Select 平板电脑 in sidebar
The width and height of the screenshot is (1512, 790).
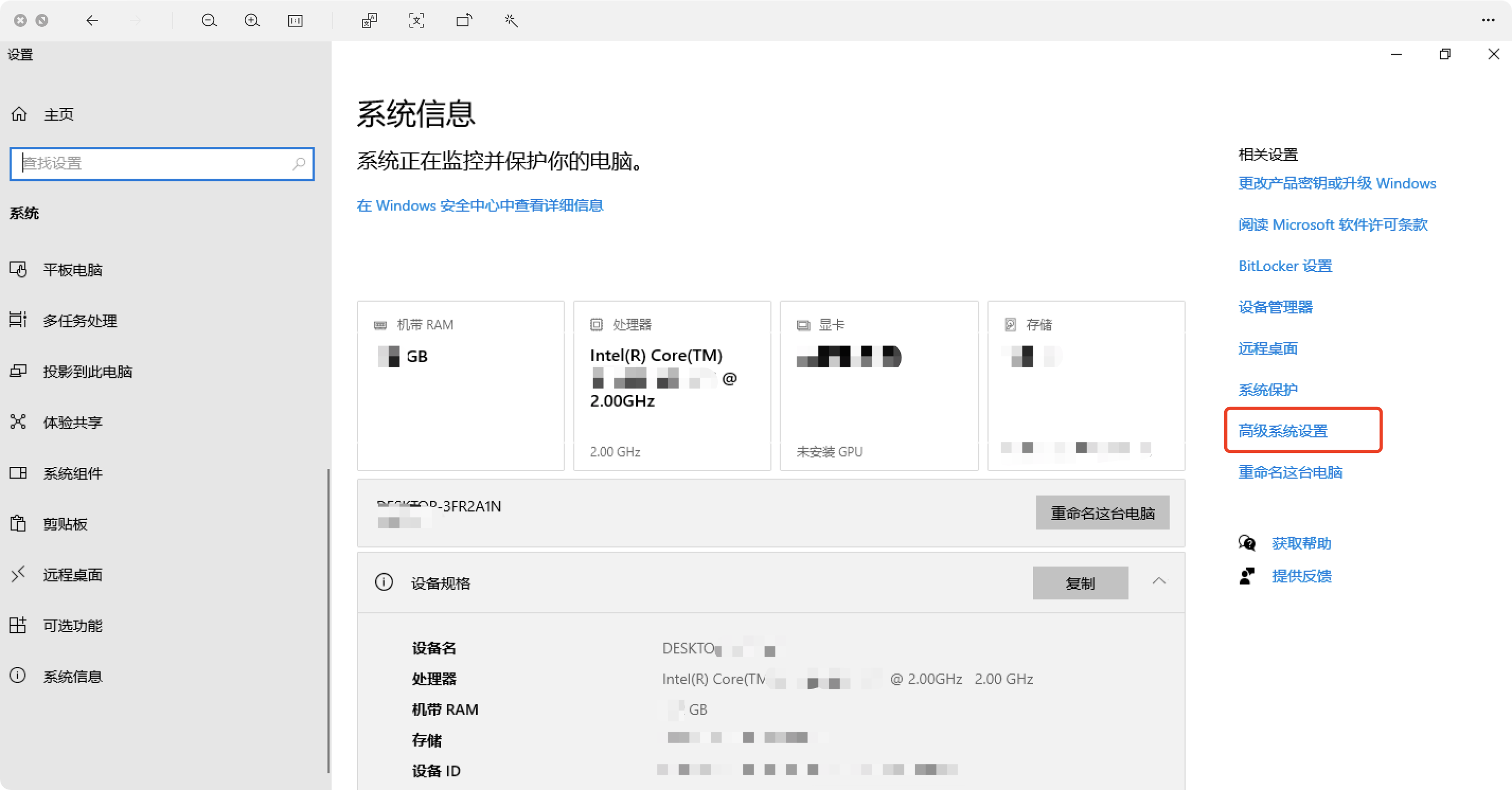click(x=73, y=270)
